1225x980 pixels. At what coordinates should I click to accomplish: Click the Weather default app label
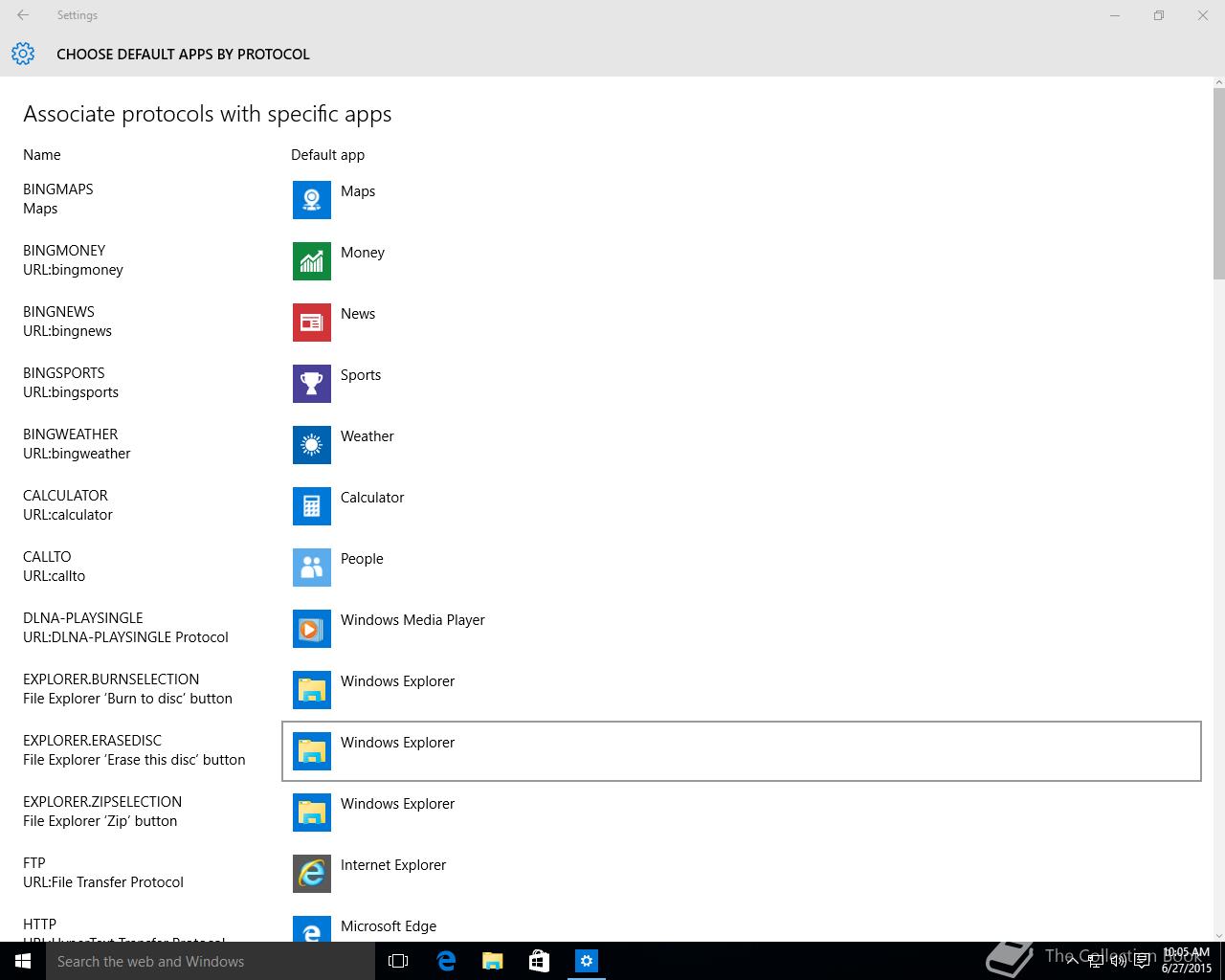pos(367,436)
